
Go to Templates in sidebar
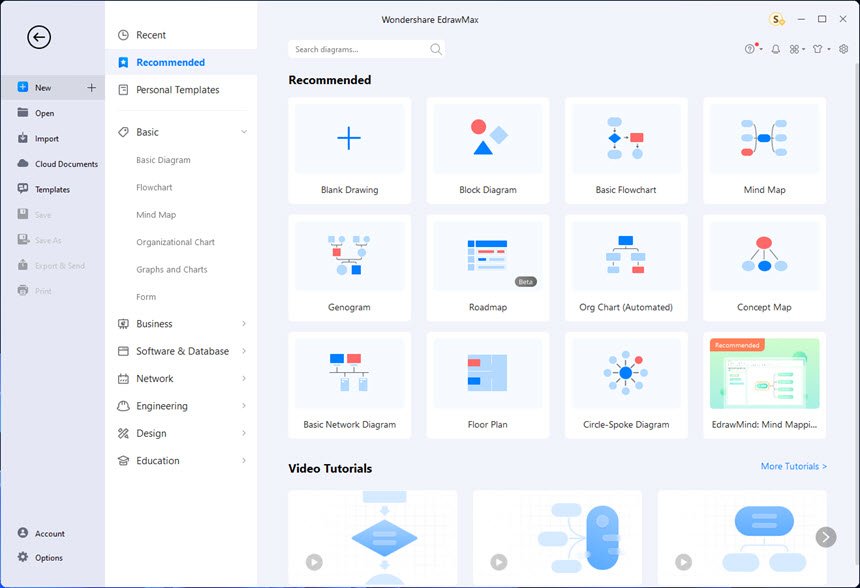pos(43,189)
